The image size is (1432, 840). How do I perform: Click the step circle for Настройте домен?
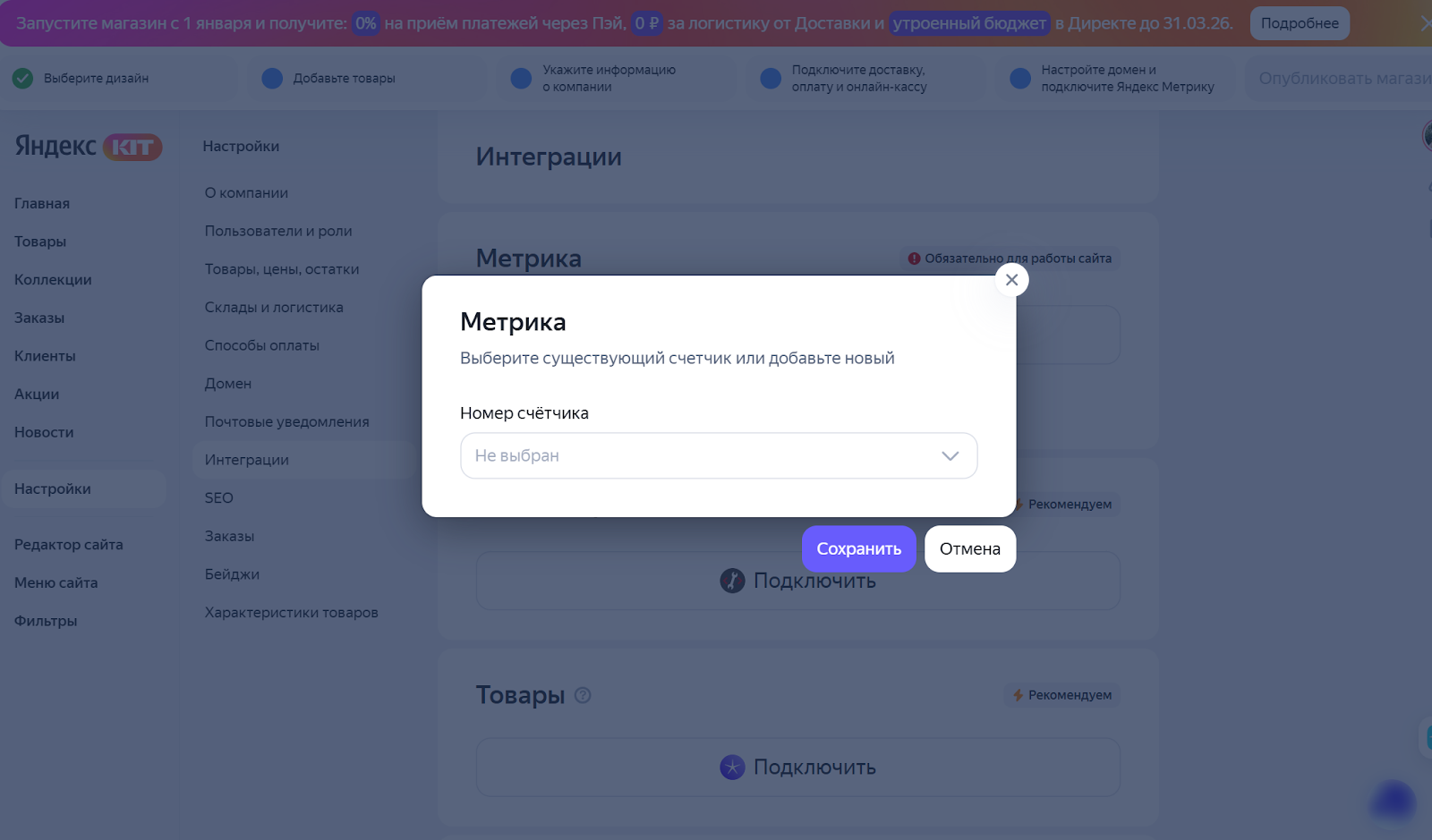tap(1020, 79)
